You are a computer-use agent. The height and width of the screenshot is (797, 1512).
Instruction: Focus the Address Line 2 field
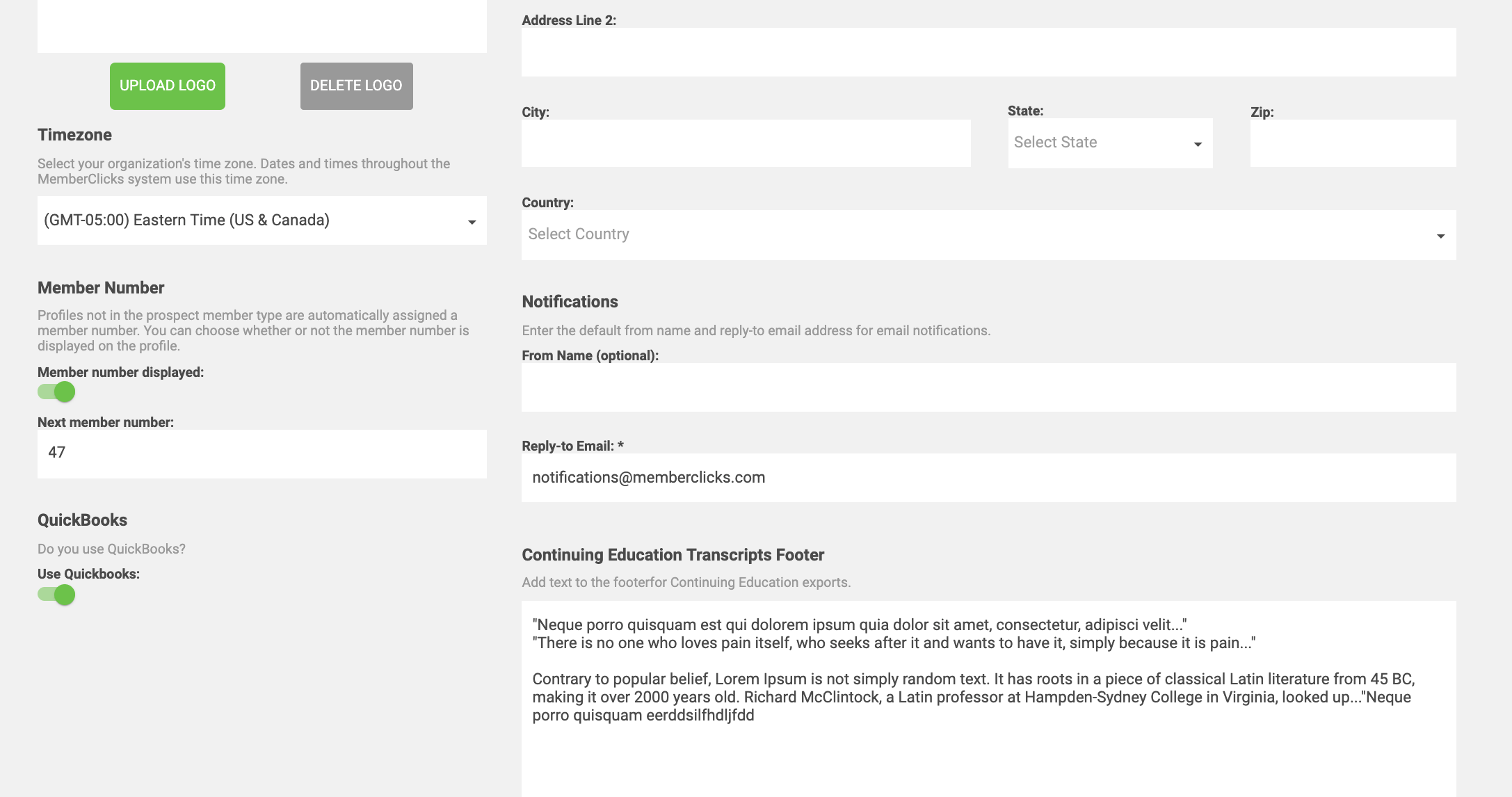[x=989, y=52]
